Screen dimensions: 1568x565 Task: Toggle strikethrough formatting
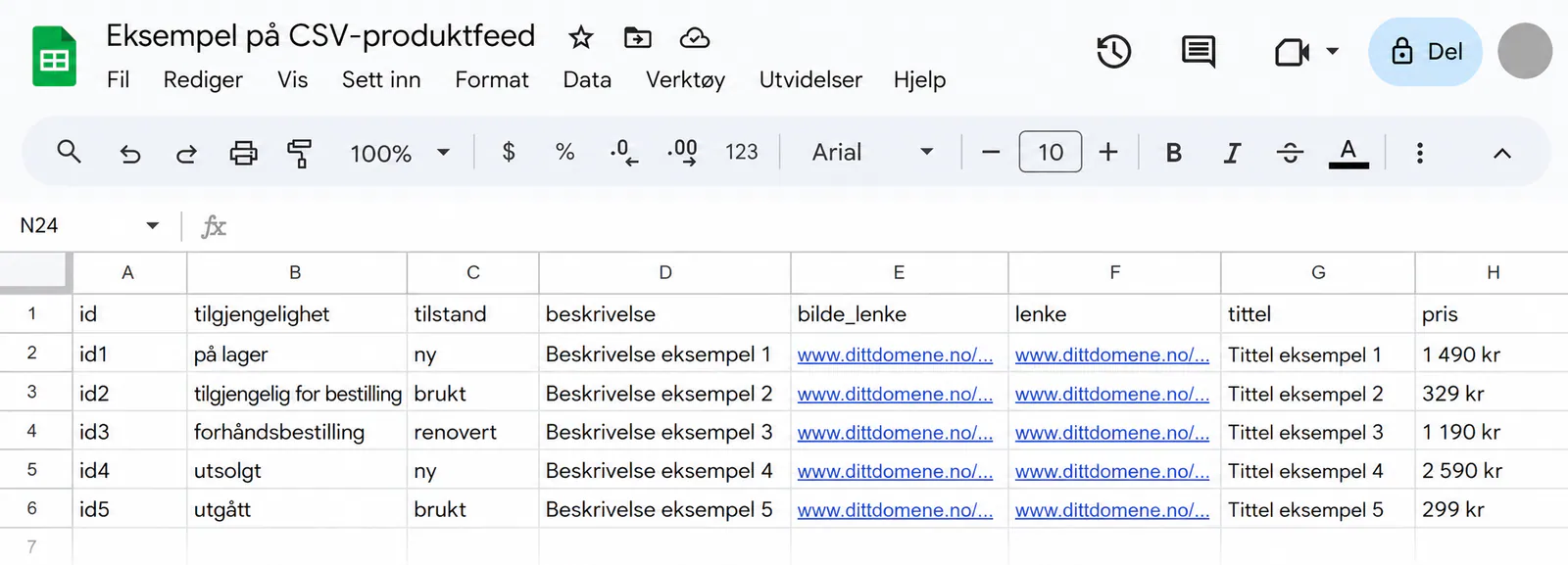point(1290,153)
